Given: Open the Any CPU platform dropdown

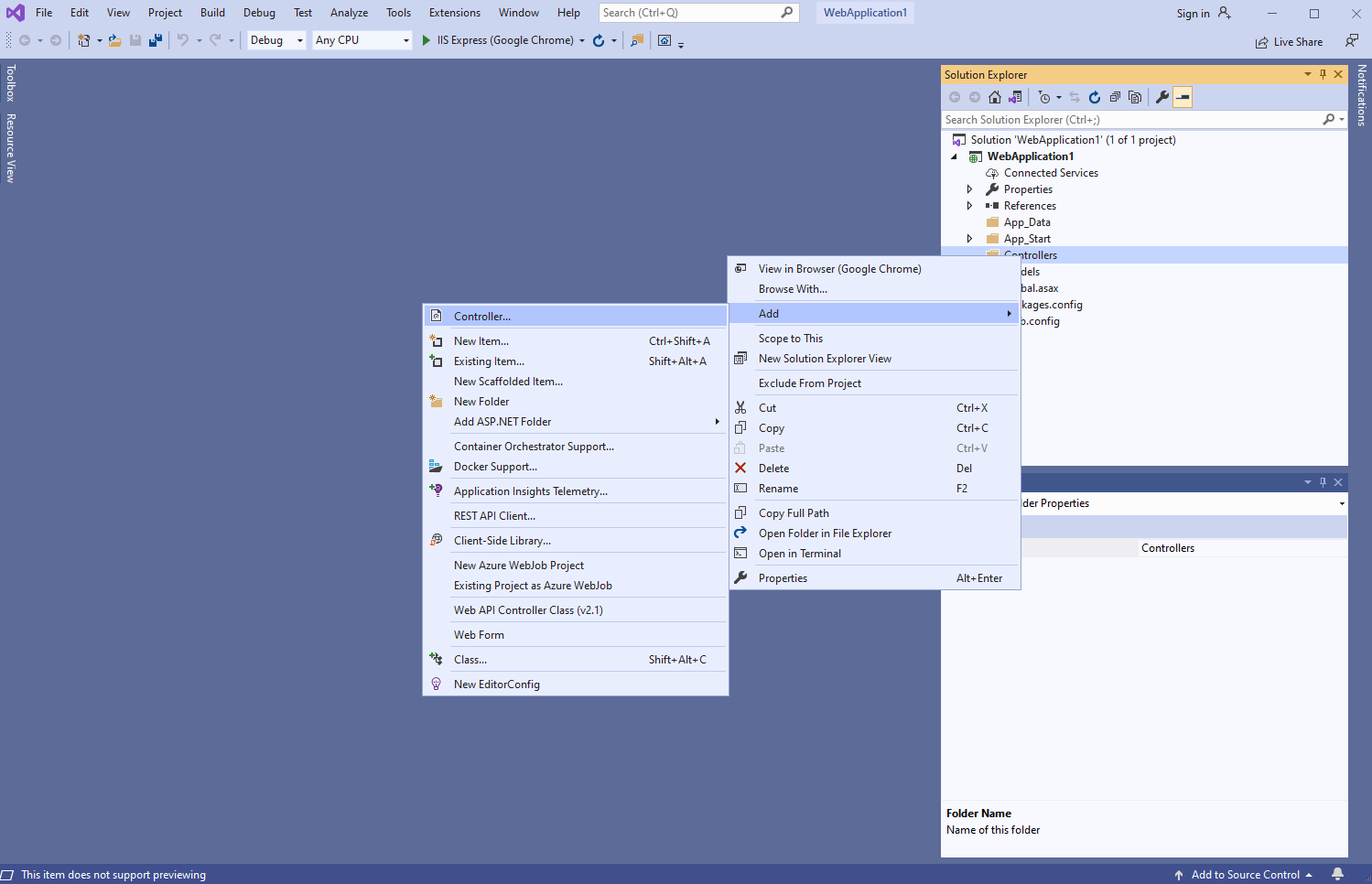Looking at the screenshot, I should click(x=362, y=40).
